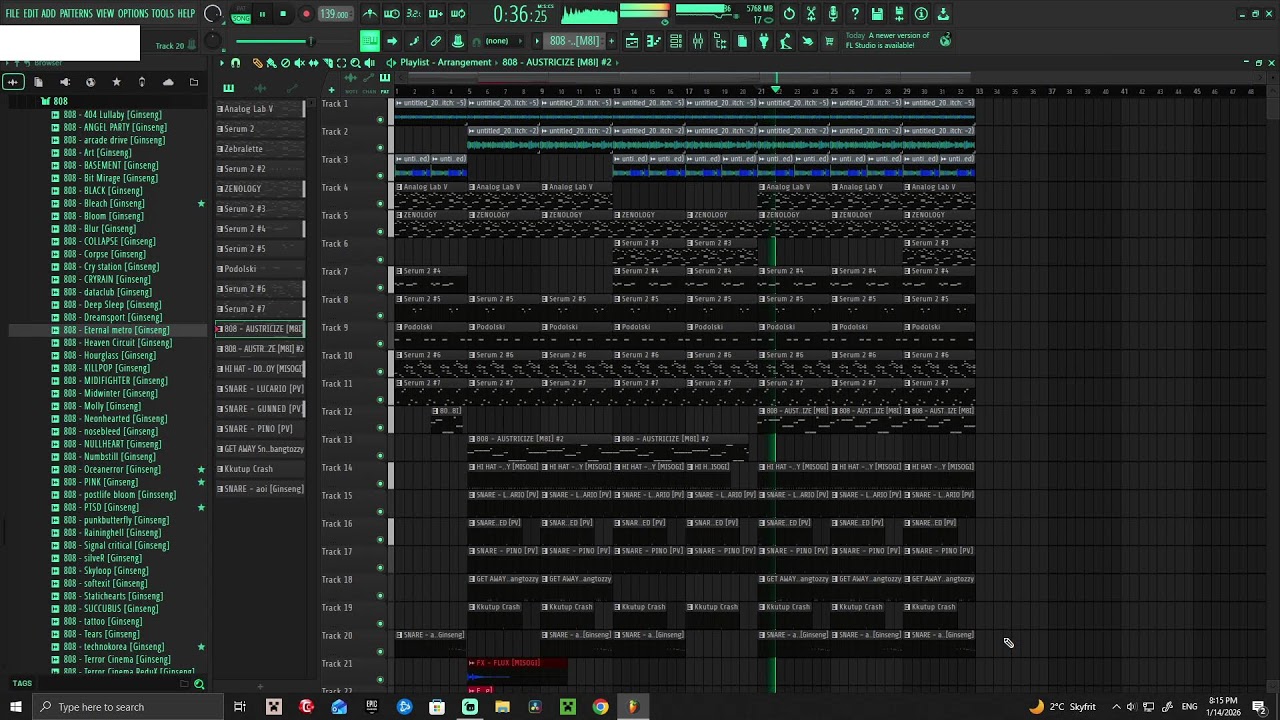The height and width of the screenshot is (720, 1280).
Task: Open the Mixer view icon
Action: [698, 41]
